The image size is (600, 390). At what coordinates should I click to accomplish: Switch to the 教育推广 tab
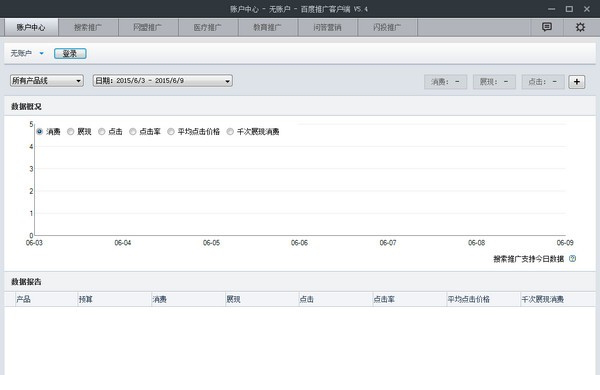tap(268, 27)
